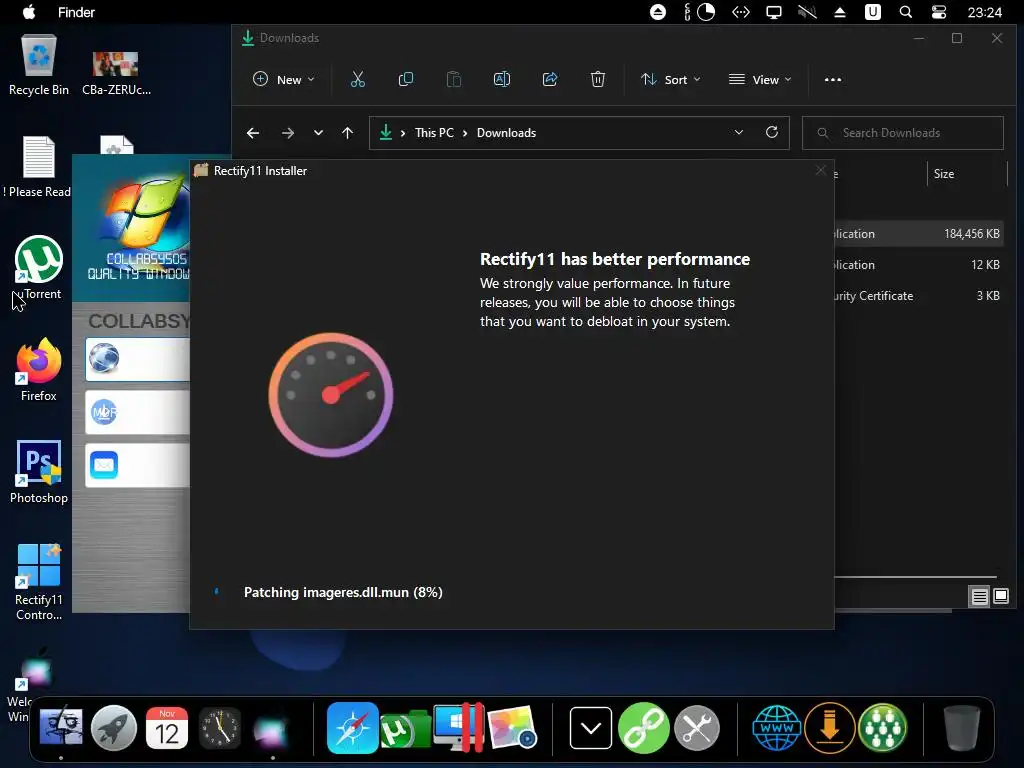Toggle Control Center switches icon in menu bar
This screenshot has width=1024, height=768.
coord(938,12)
